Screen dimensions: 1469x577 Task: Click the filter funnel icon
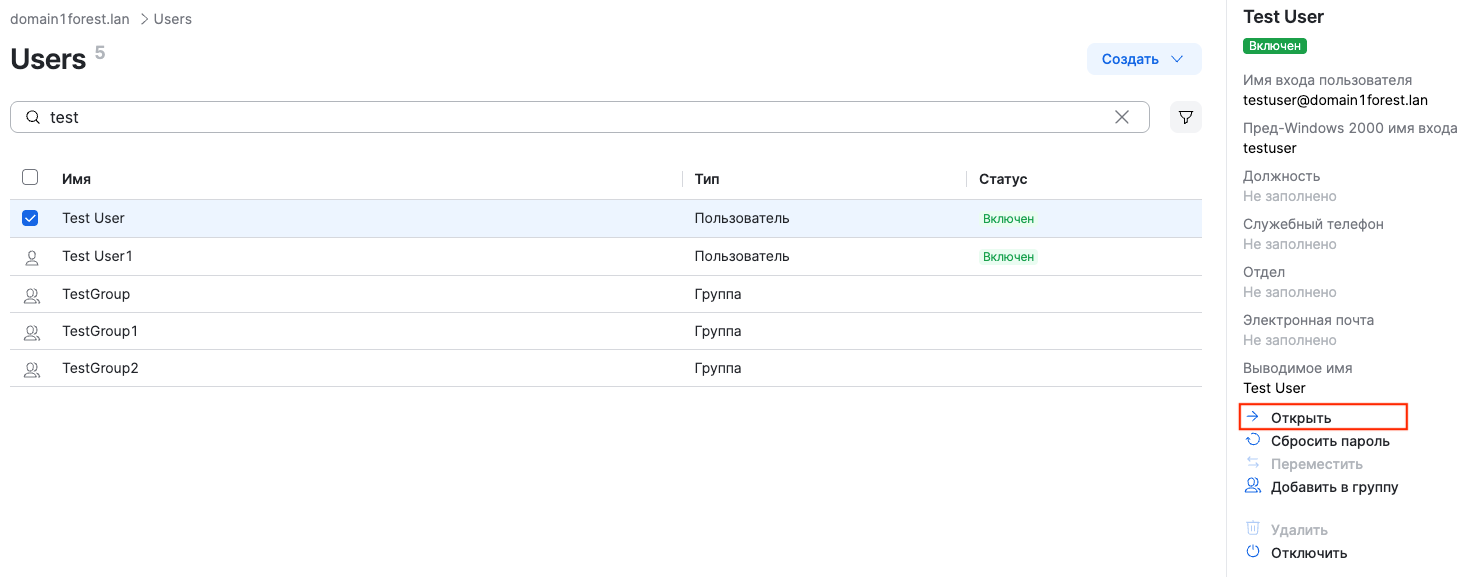(1185, 117)
